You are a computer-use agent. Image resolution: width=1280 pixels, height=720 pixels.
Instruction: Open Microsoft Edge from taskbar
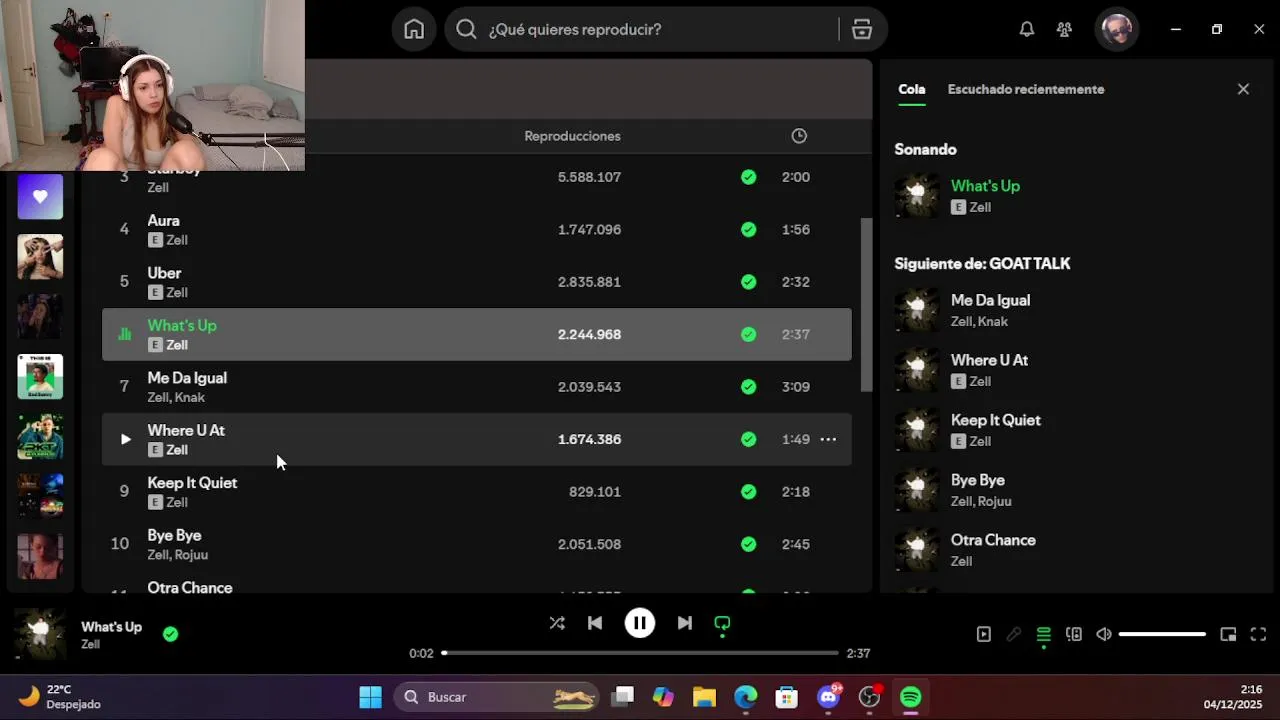746,697
